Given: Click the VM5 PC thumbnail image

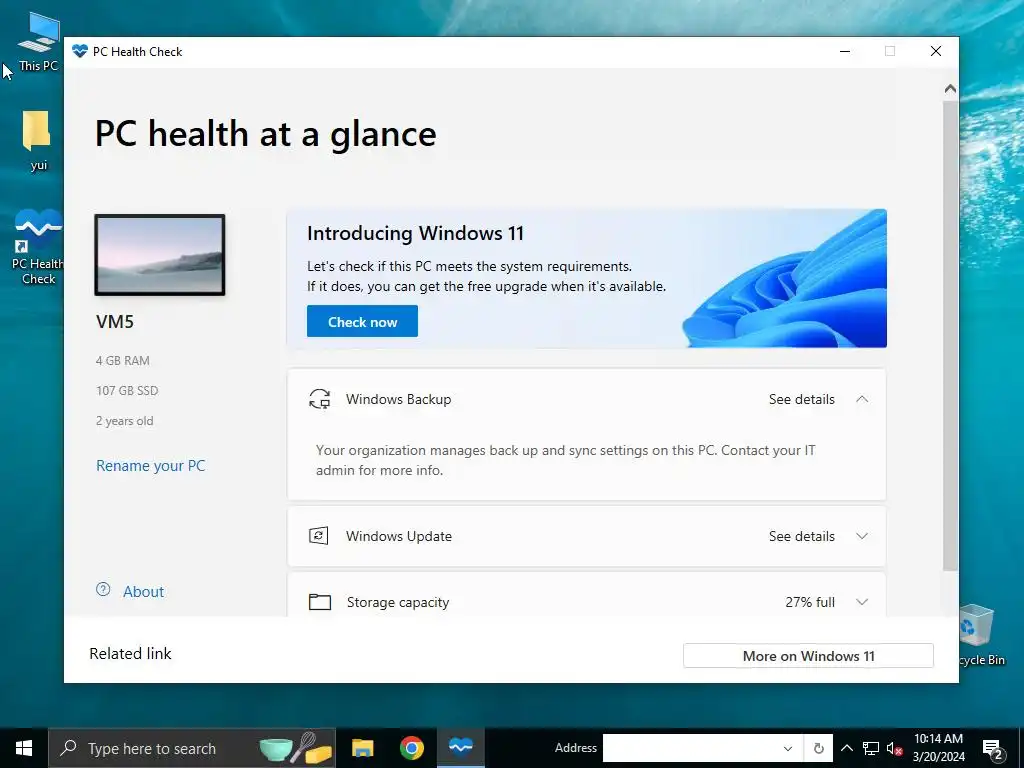Looking at the screenshot, I should [160, 255].
